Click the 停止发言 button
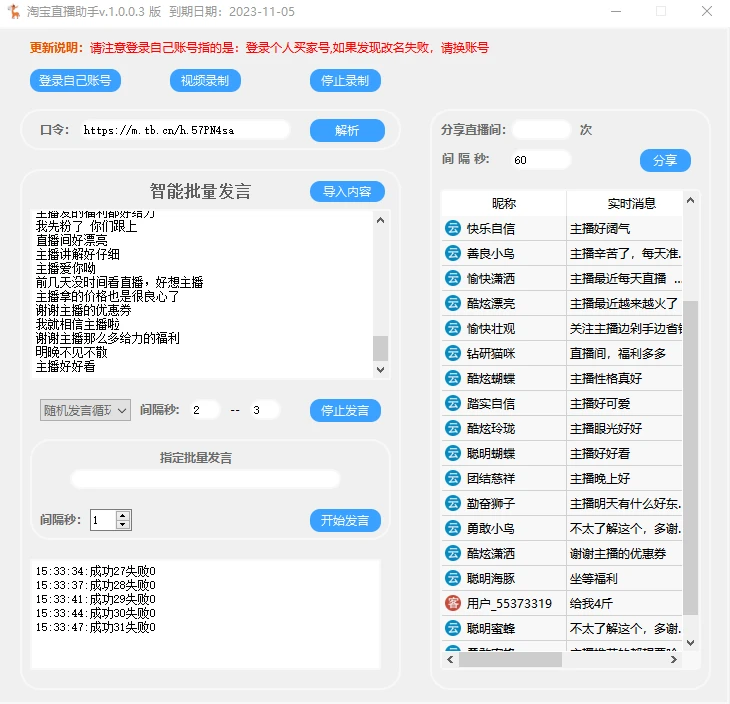730x704 pixels. pos(345,410)
